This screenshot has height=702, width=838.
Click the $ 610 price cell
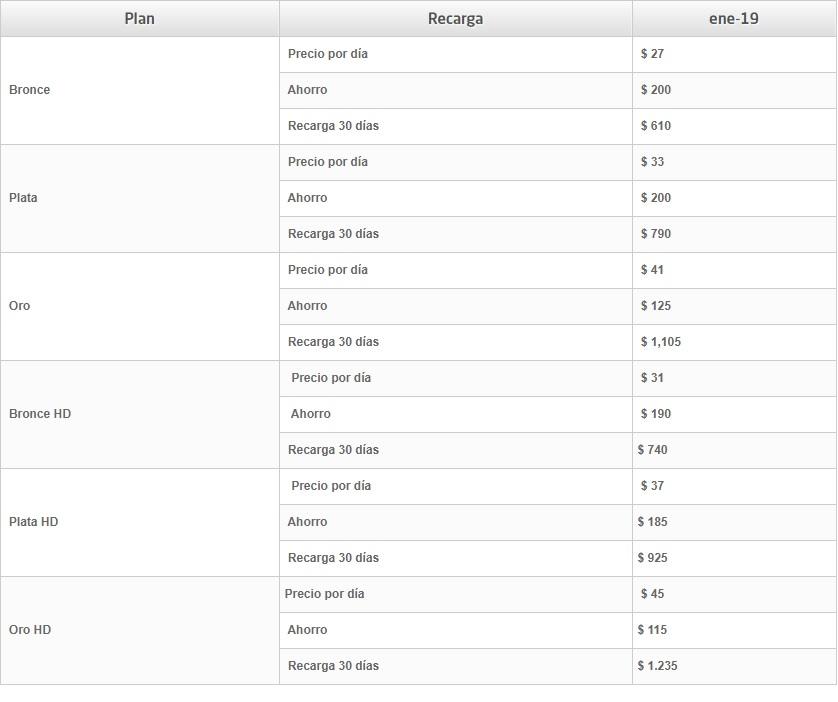point(734,126)
